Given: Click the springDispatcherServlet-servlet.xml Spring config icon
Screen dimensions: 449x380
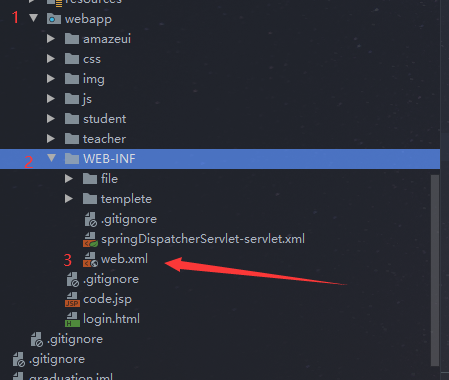Looking at the screenshot, I should click(x=90, y=240).
